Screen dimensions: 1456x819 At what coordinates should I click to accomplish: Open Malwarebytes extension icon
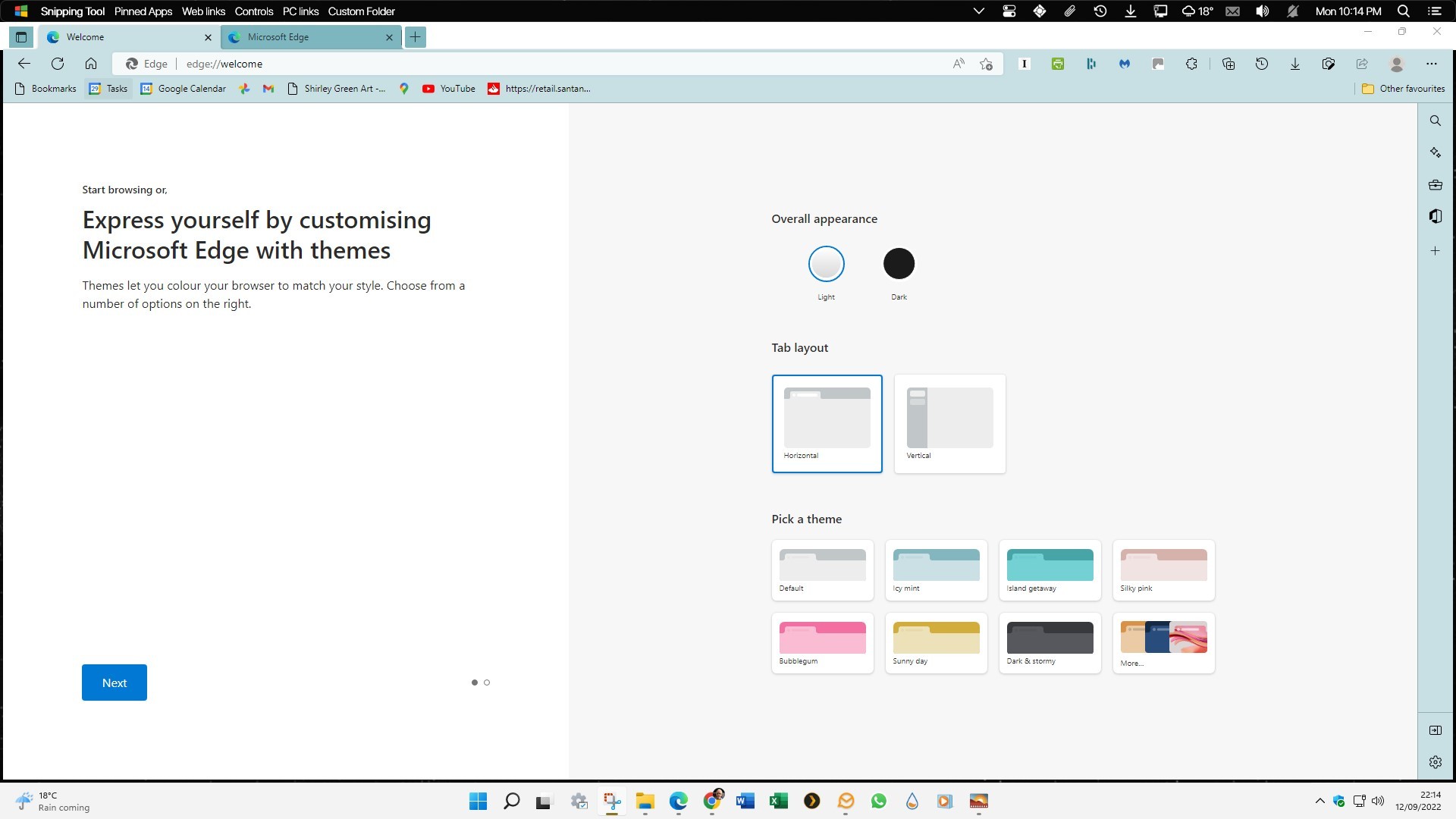(1125, 64)
